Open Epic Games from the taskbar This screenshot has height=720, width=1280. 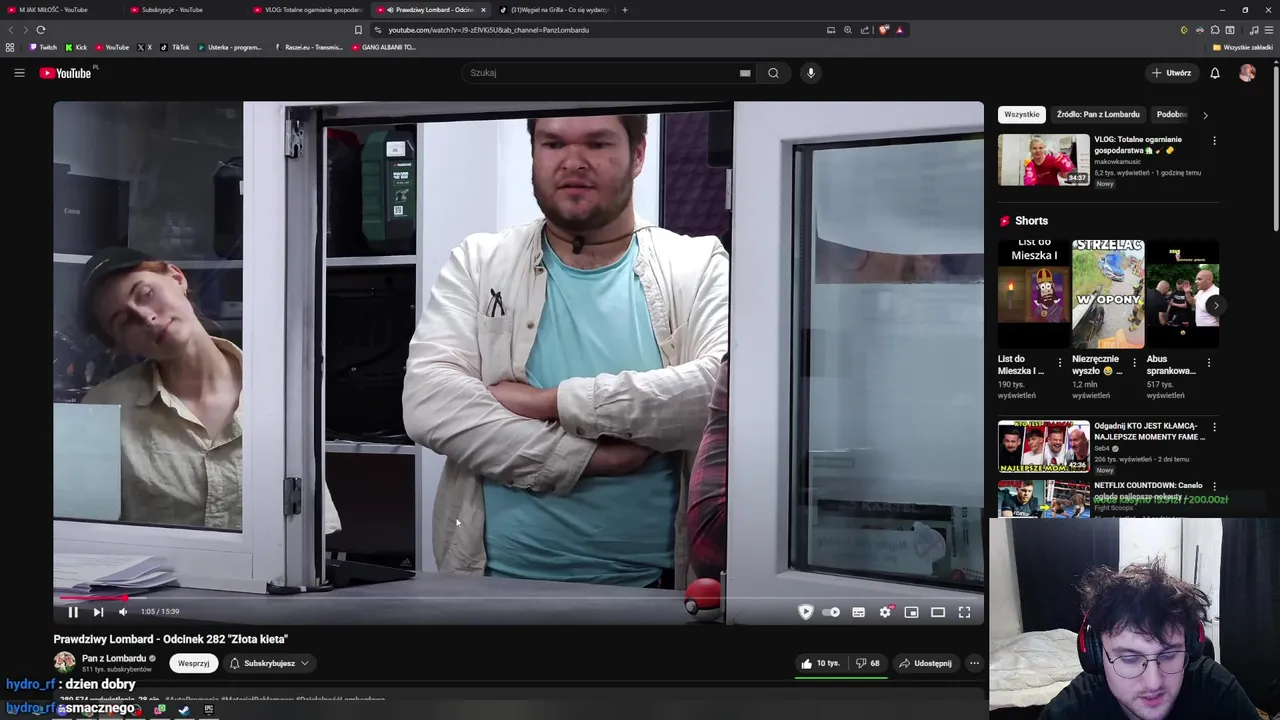click(x=208, y=710)
